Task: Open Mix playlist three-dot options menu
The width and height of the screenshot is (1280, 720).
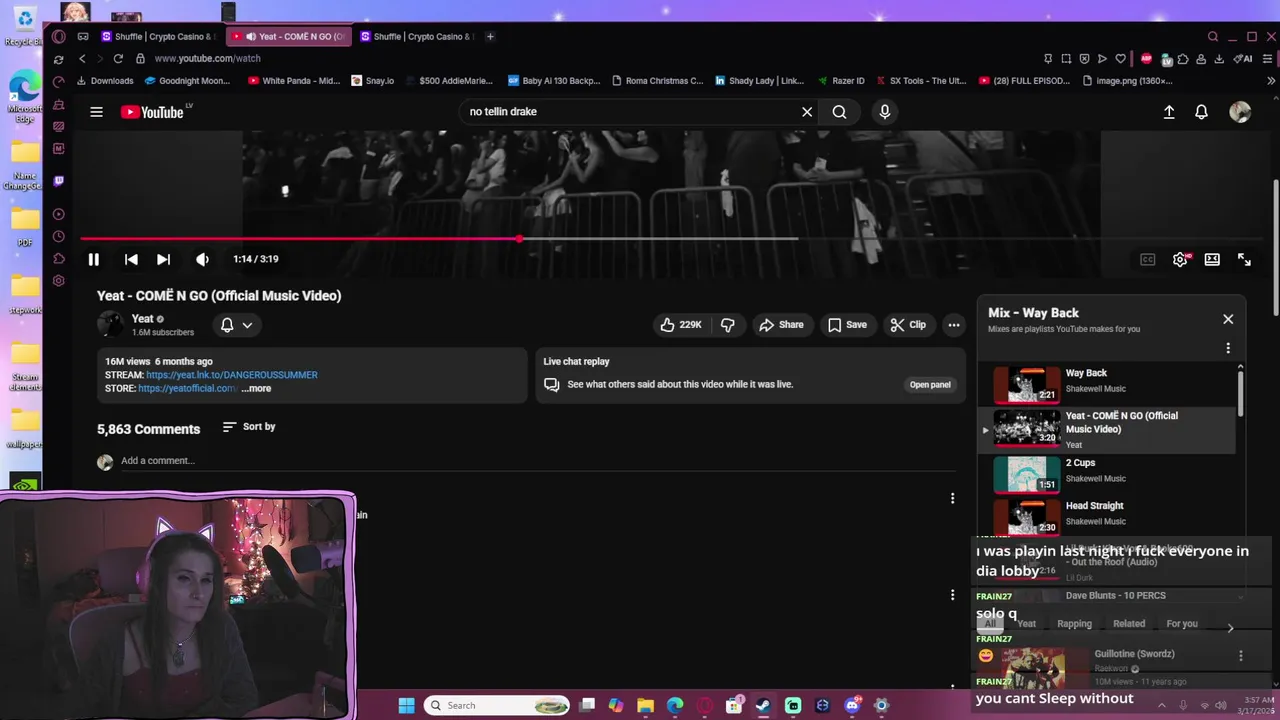Action: (1228, 348)
